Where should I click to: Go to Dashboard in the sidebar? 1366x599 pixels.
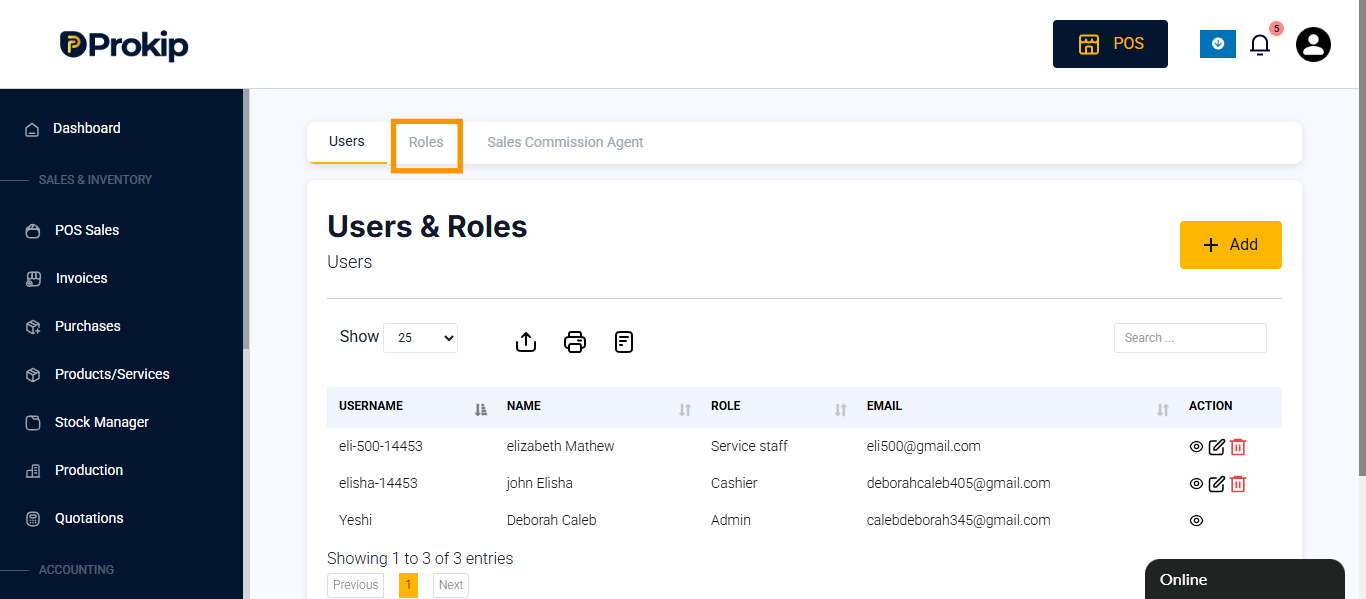86,128
